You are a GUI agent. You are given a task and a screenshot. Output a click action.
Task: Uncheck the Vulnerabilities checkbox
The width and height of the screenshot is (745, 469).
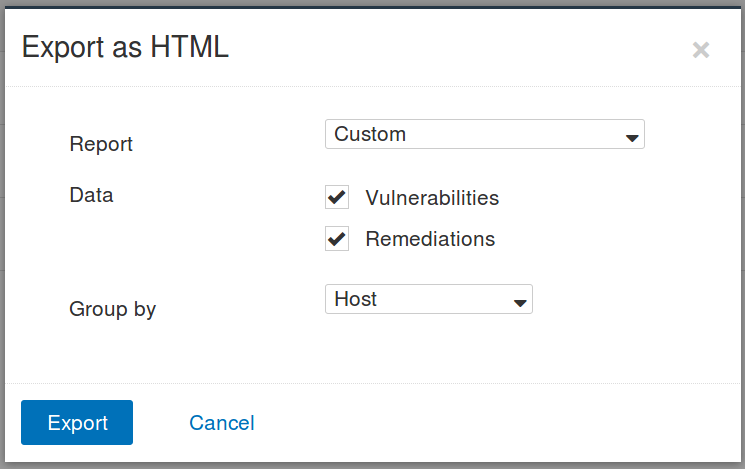tap(337, 197)
